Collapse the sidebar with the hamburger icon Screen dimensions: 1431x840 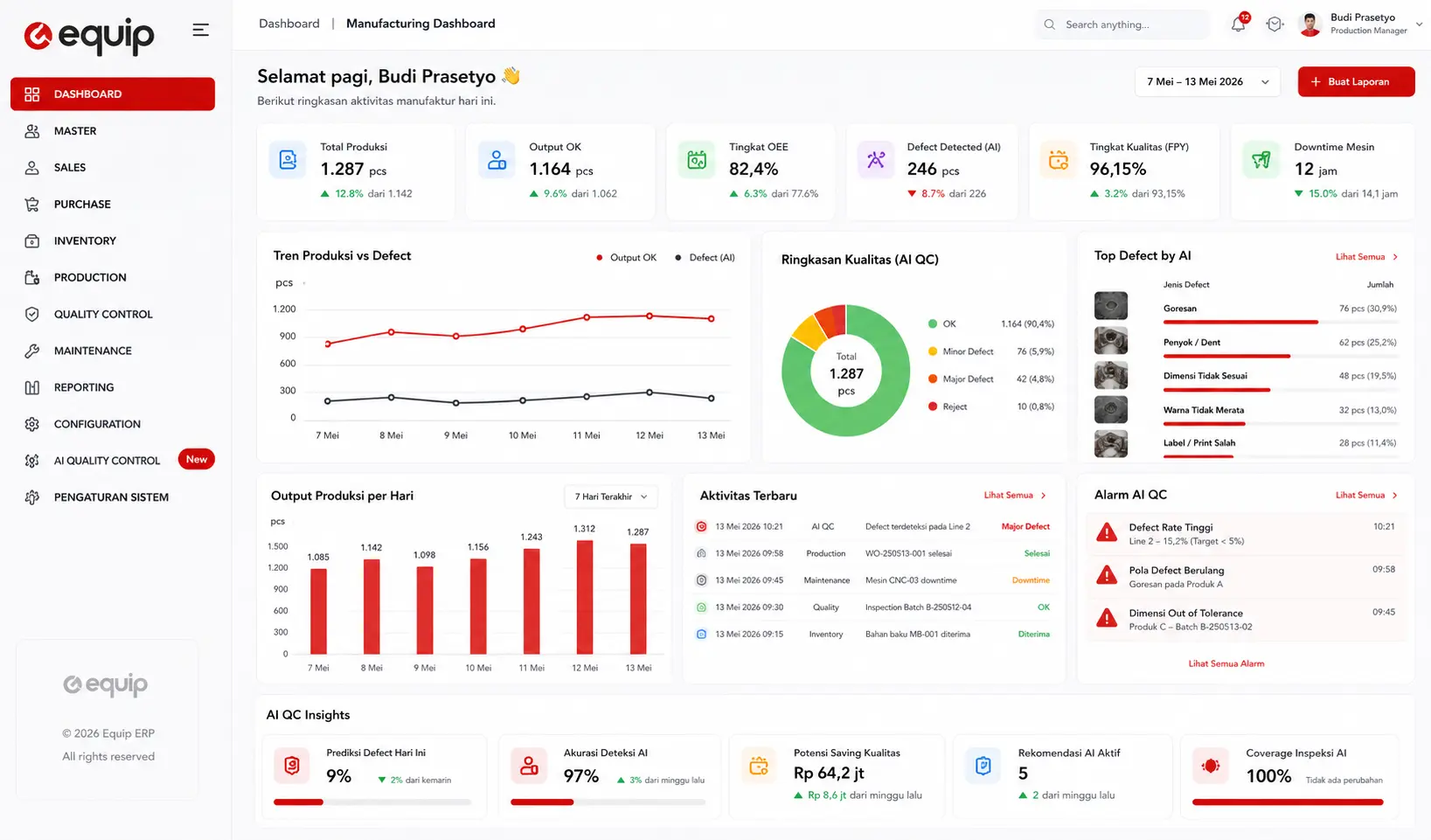[x=200, y=30]
